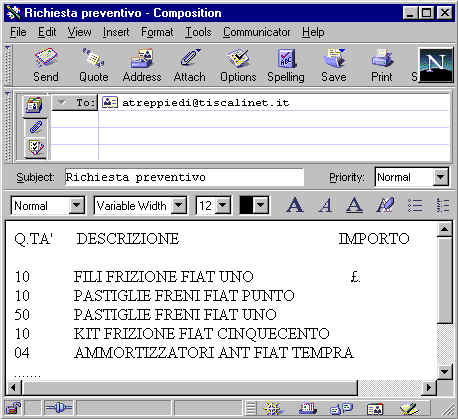Click the vertical scrollbar down arrow
The image size is (458, 419).
click(x=444, y=371)
